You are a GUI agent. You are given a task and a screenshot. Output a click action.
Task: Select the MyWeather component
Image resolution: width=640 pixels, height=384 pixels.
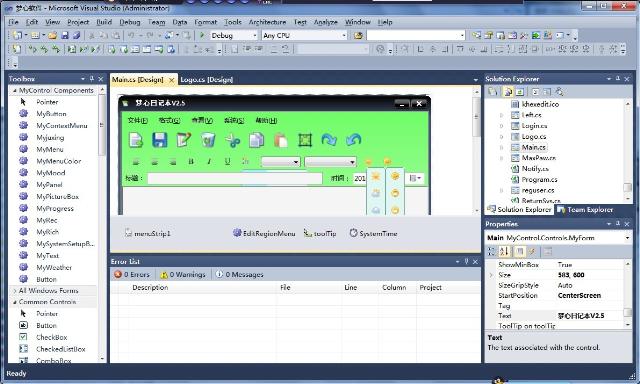pyautogui.click(x=54, y=267)
